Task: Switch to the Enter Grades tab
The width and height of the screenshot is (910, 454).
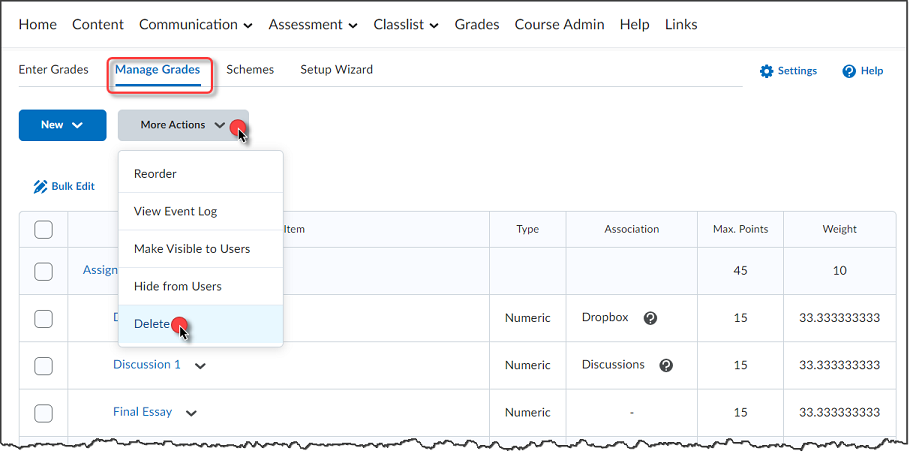Action: pyautogui.click(x=53, y=70)
